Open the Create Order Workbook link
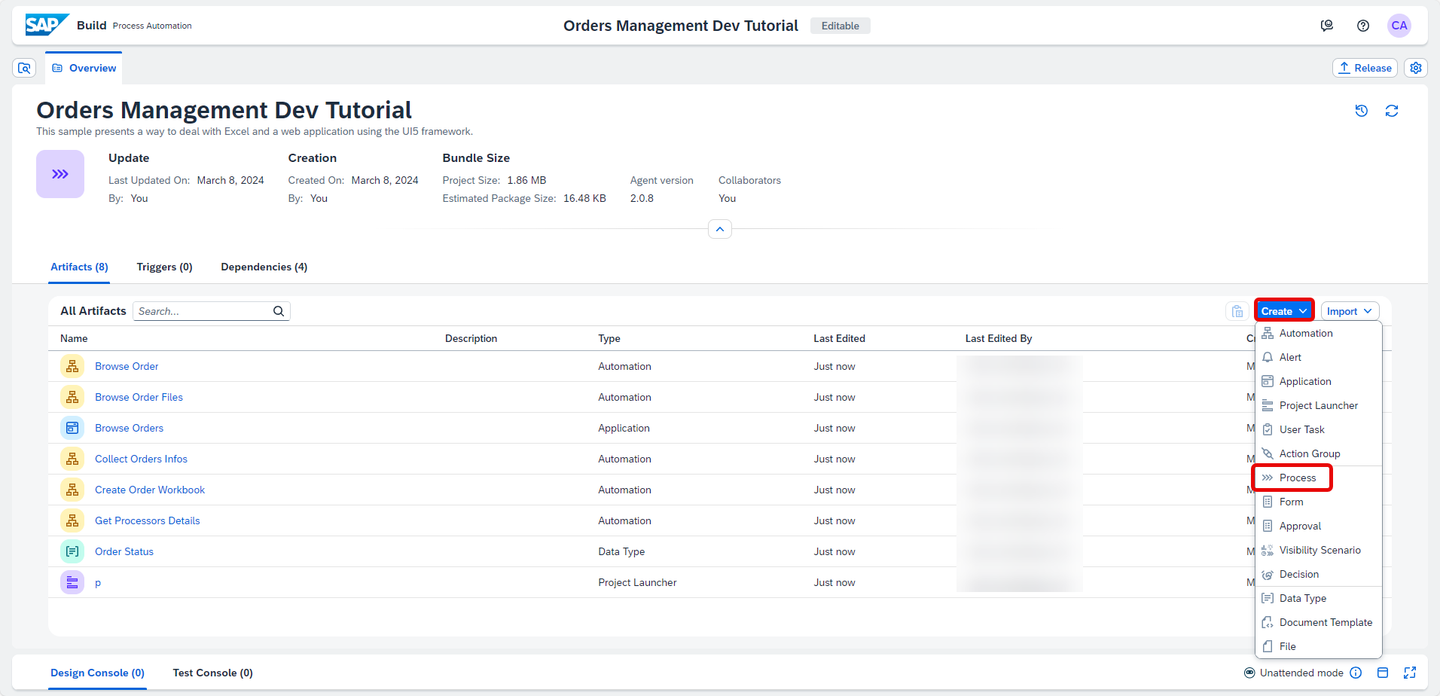The width and height of the screenshot is (1440, 696). pos(150,490)
